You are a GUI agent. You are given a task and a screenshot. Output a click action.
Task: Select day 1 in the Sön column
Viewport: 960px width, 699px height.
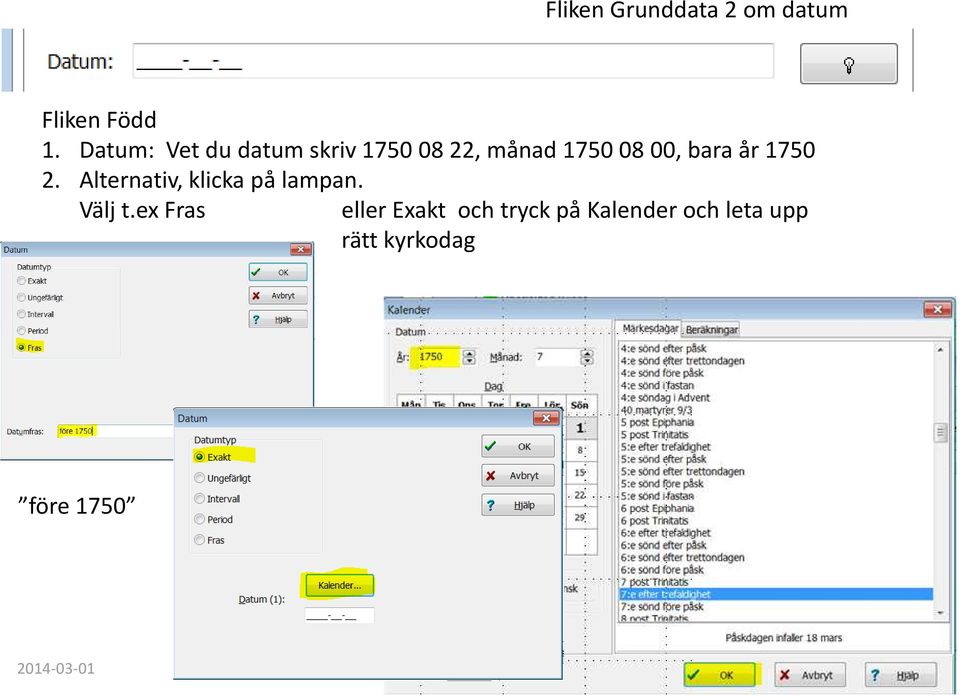click(x=580, y=428)
